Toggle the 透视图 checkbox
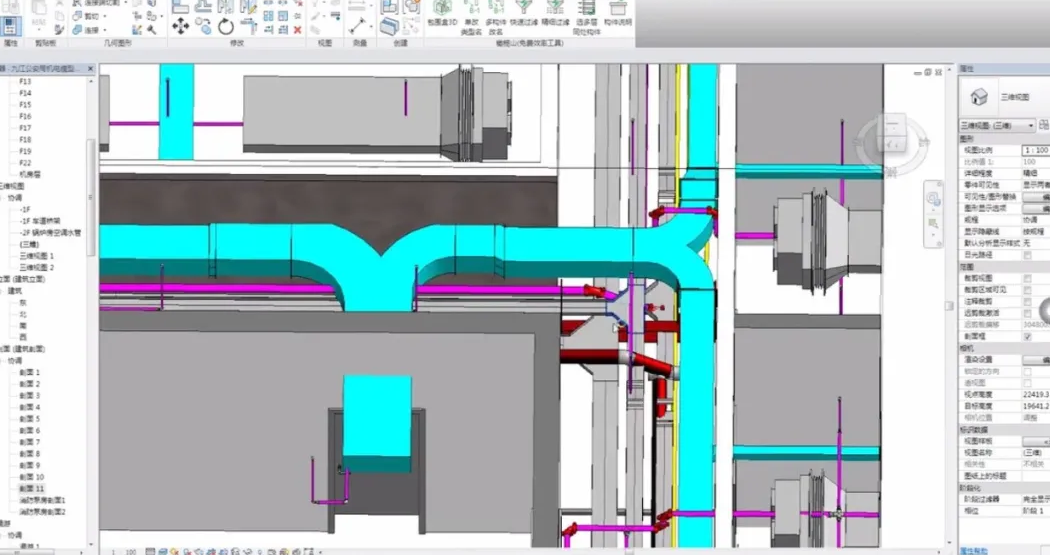 [1028, 383]
